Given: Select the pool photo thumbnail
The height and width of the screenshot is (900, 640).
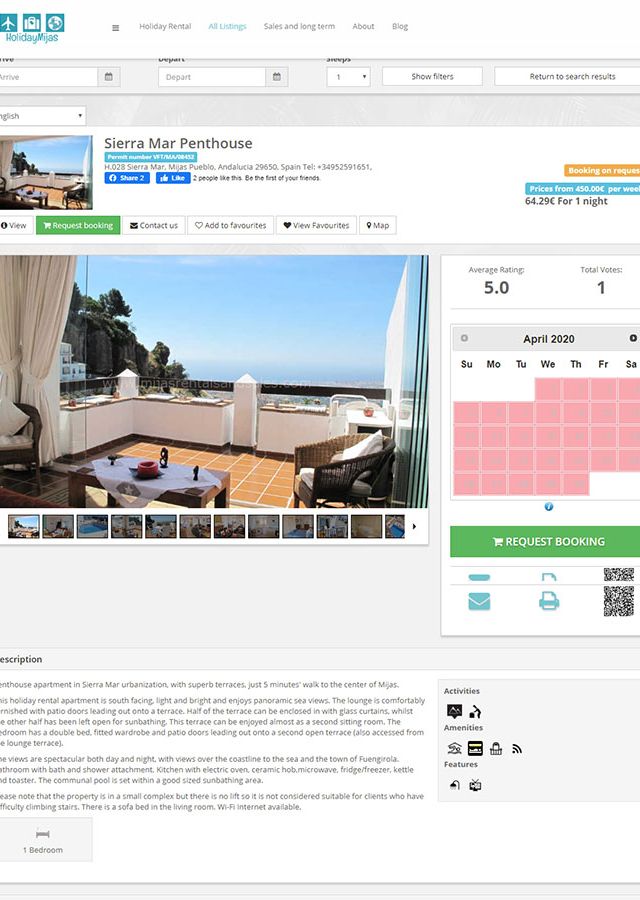Looking at the screenshot, I should (x=92, y=526).
